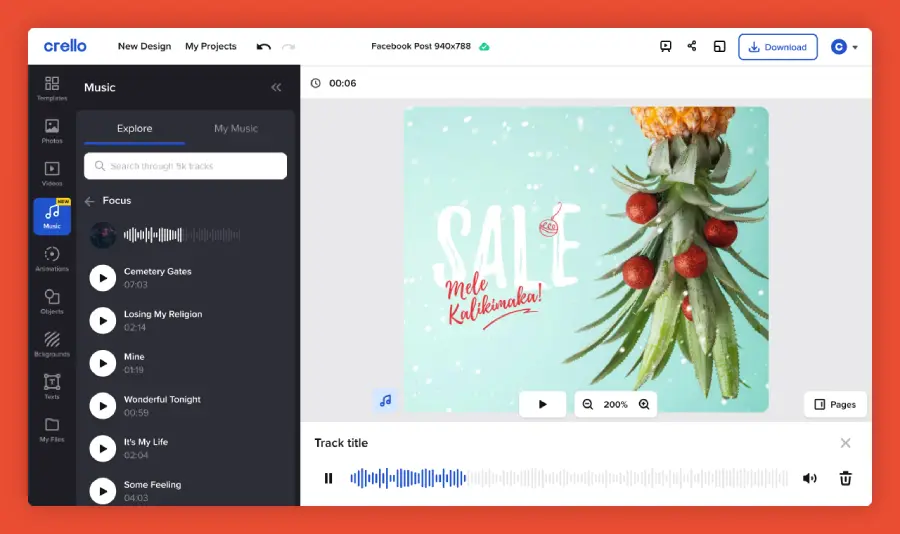The height and width of the screenshot is (534, 900).
Task: Delete the track with trash icon
Action: click(x=845, y=478)
